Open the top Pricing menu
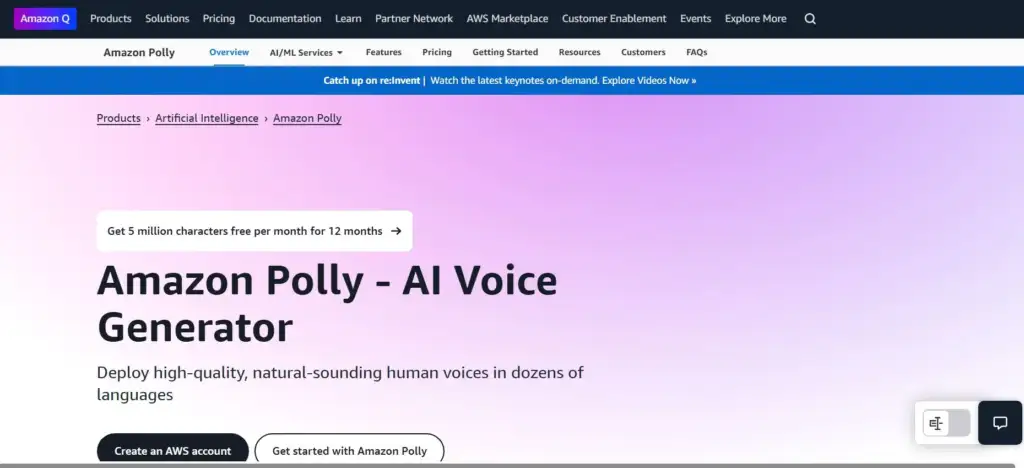Viewport: 1024px width, 468px height. tap(219, 19)
